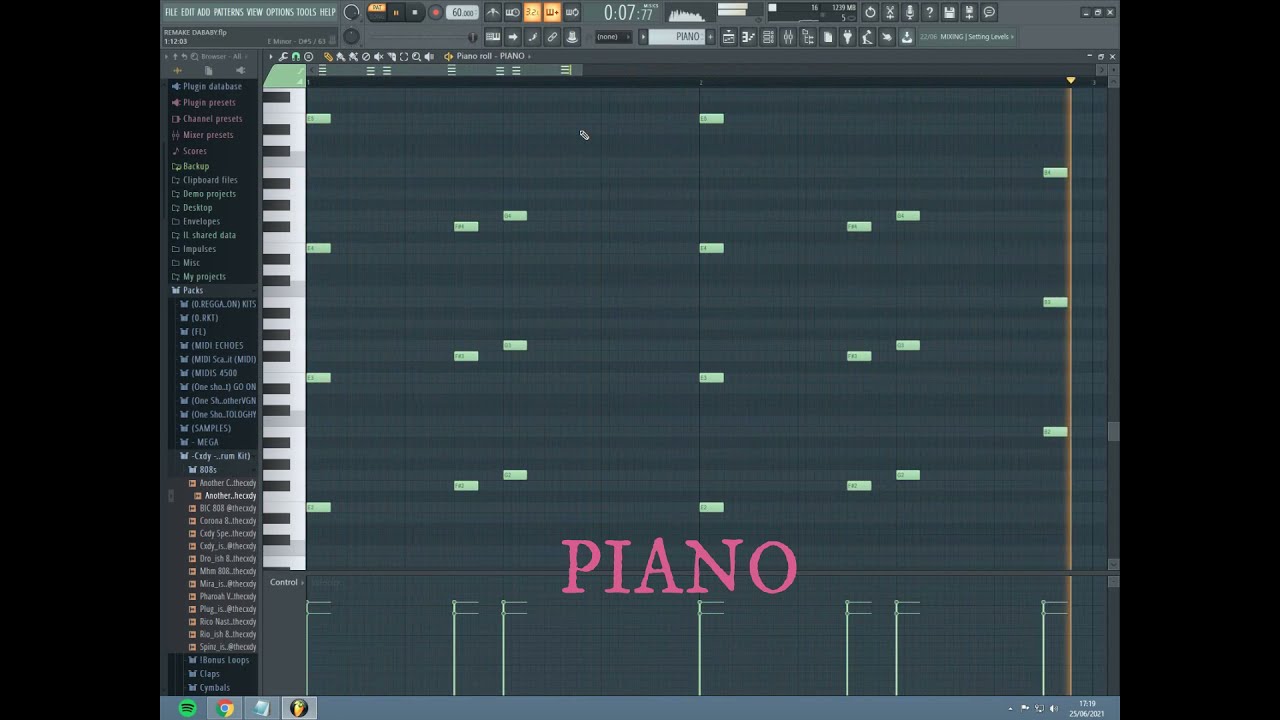Open Google Chrome from the taskbar

pyautogui.click(x=225, y=708)
